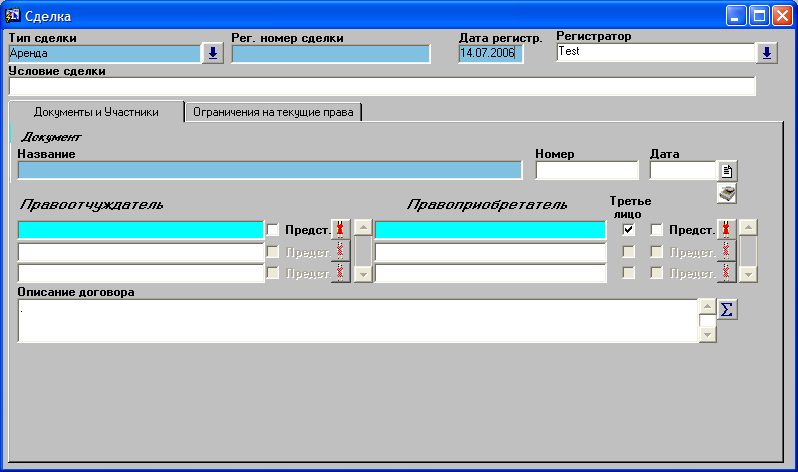Select the second Правоприобретатель field

490,252
